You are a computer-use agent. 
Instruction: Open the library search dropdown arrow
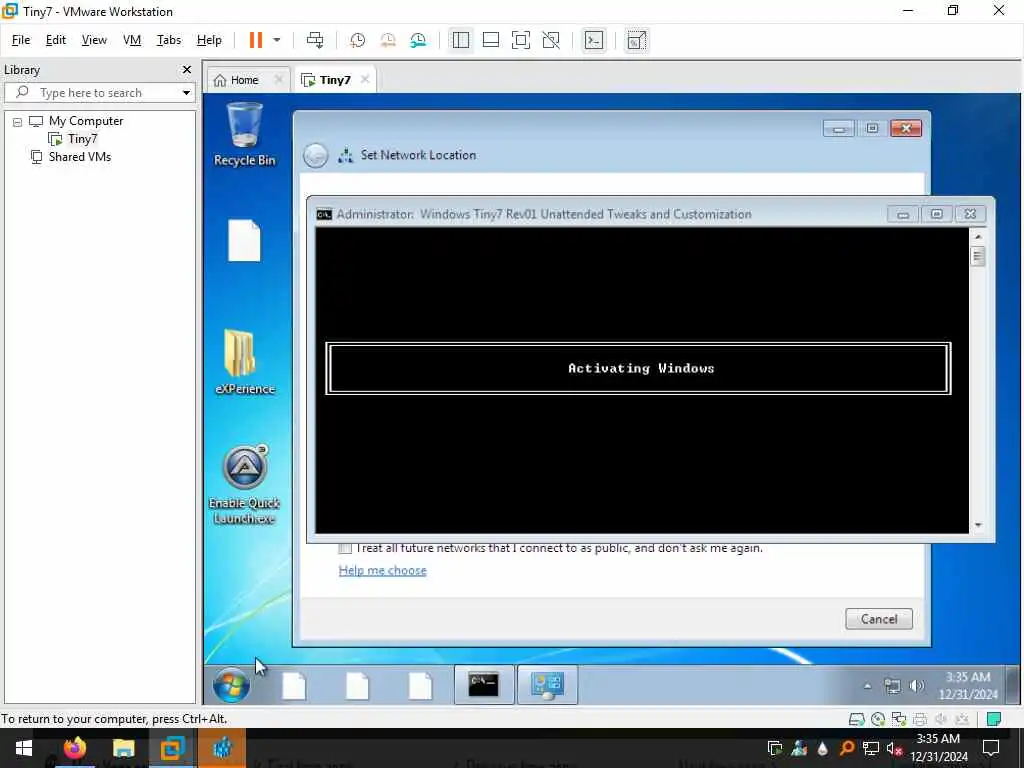pos(186,93)
